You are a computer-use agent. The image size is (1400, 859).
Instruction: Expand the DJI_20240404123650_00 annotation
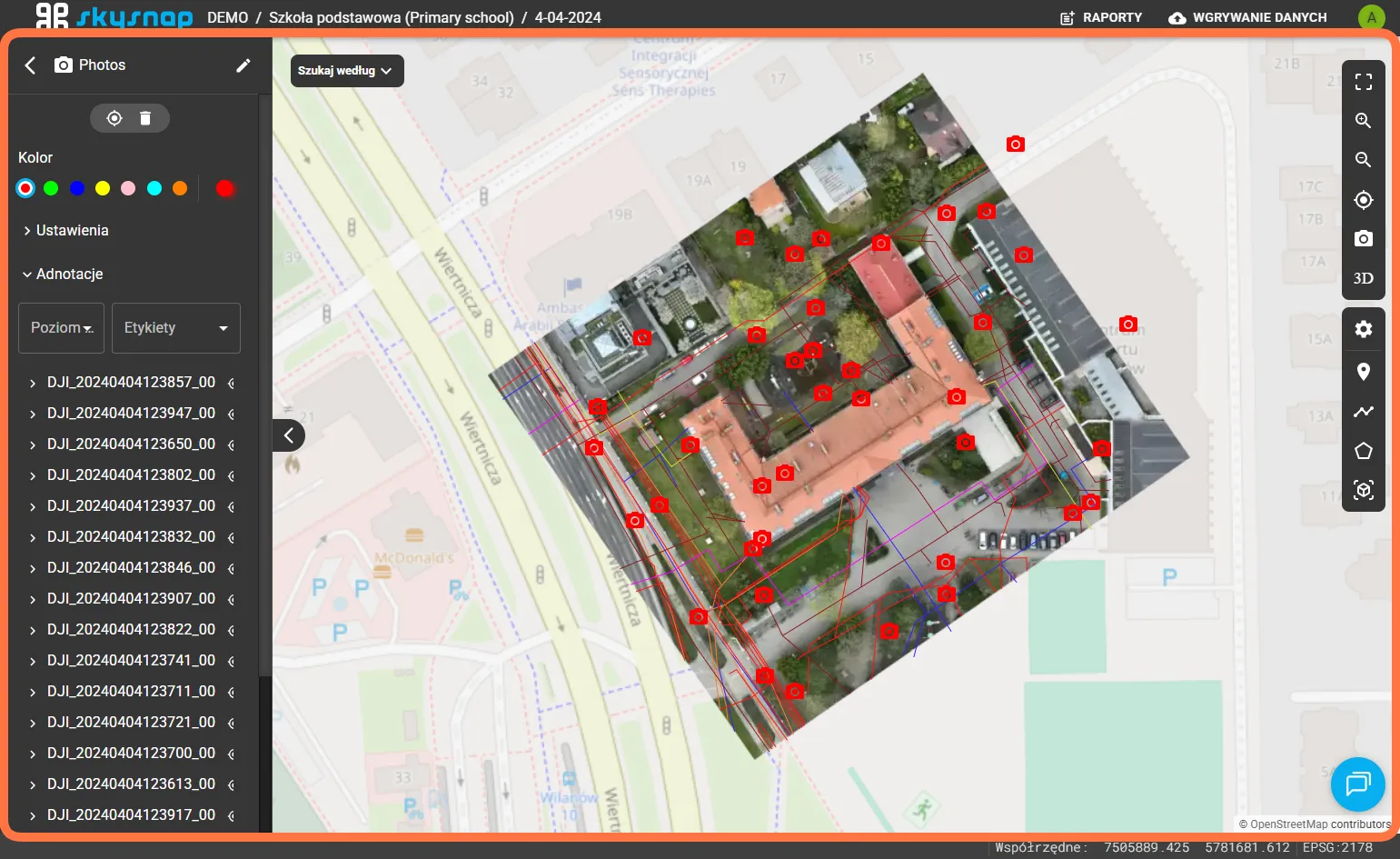point(33,444)
